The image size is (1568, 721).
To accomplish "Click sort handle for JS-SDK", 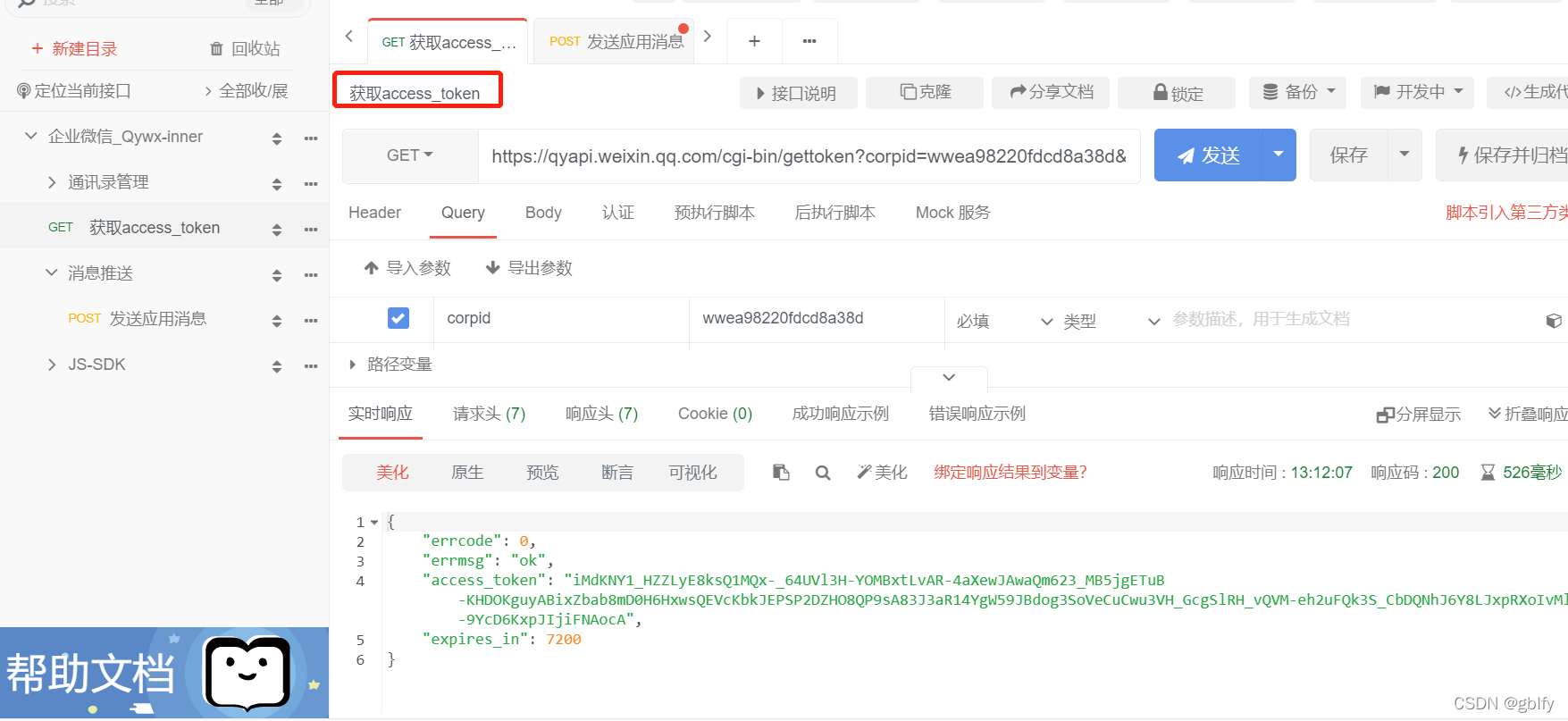I will tap(277, 366).
